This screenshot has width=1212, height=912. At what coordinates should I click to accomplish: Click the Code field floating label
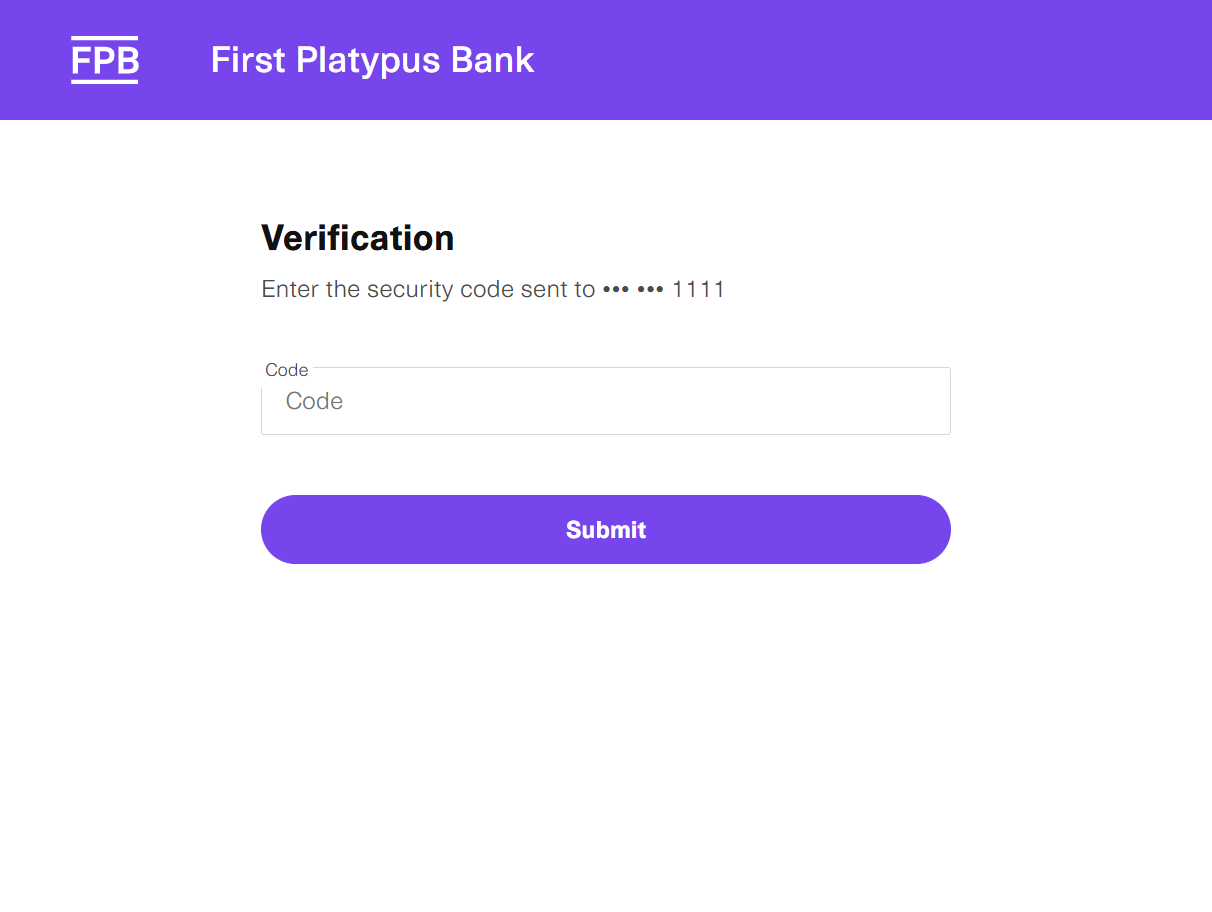click(286, 369)
